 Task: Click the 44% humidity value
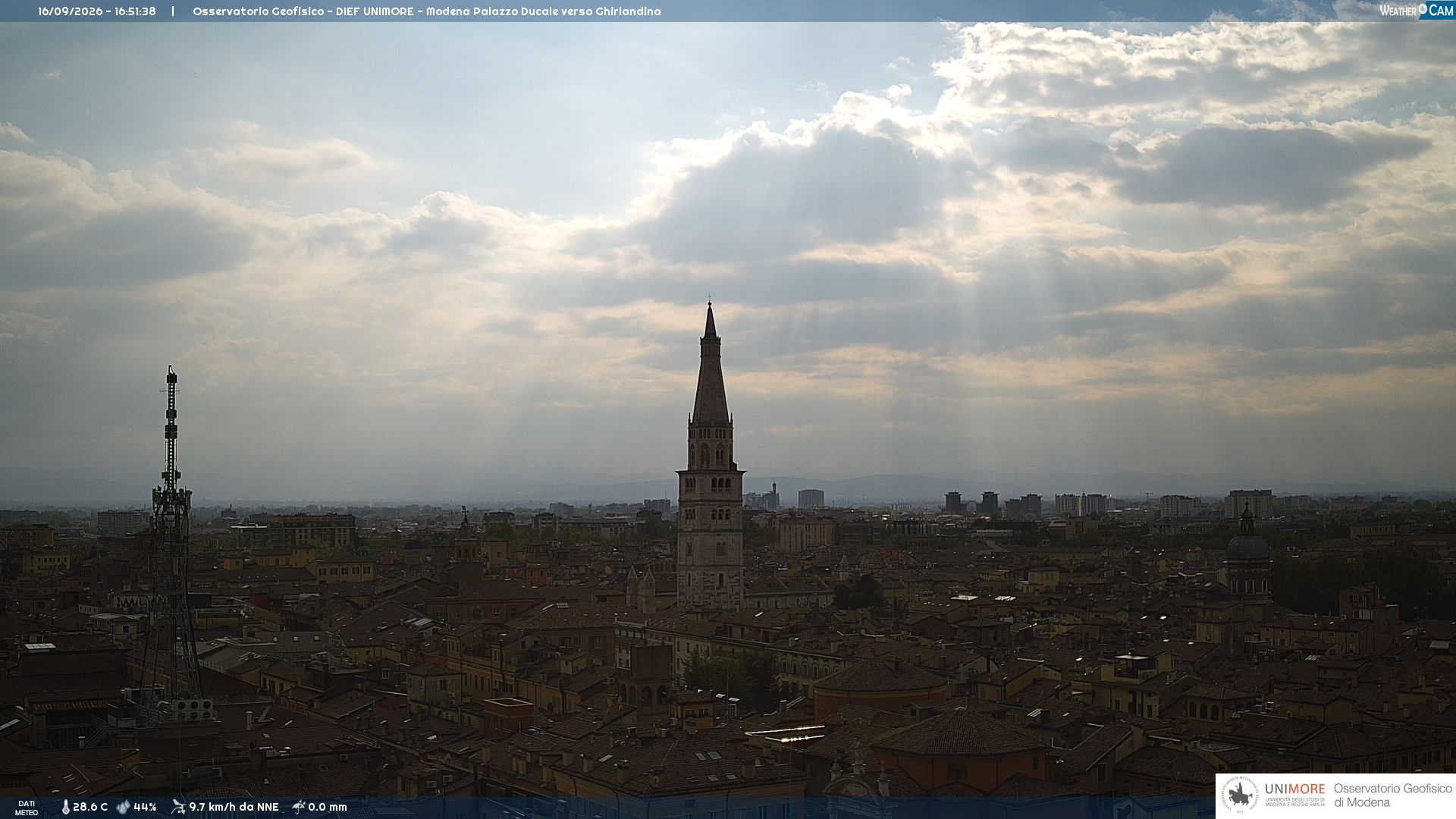(145, 808)
